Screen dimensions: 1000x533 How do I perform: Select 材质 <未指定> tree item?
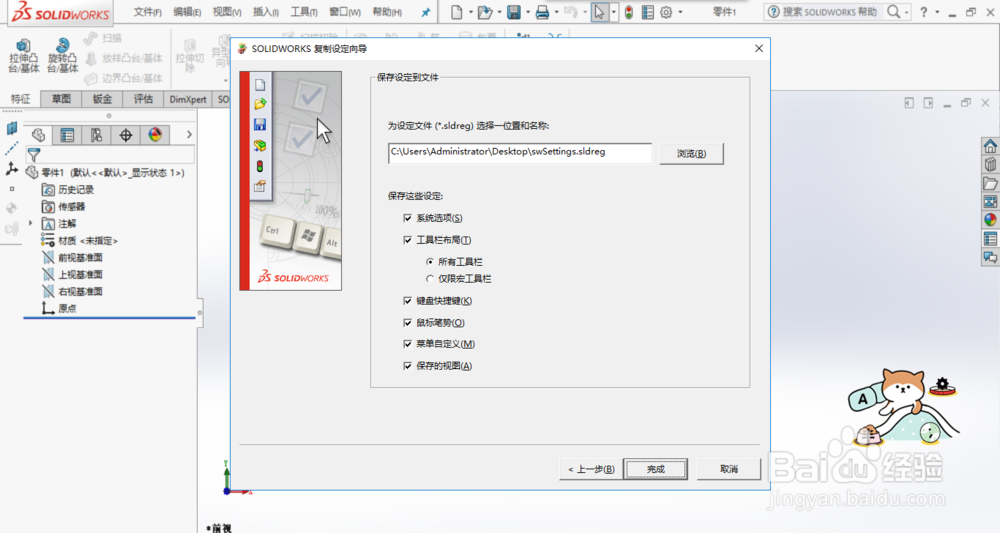point(80,240)
